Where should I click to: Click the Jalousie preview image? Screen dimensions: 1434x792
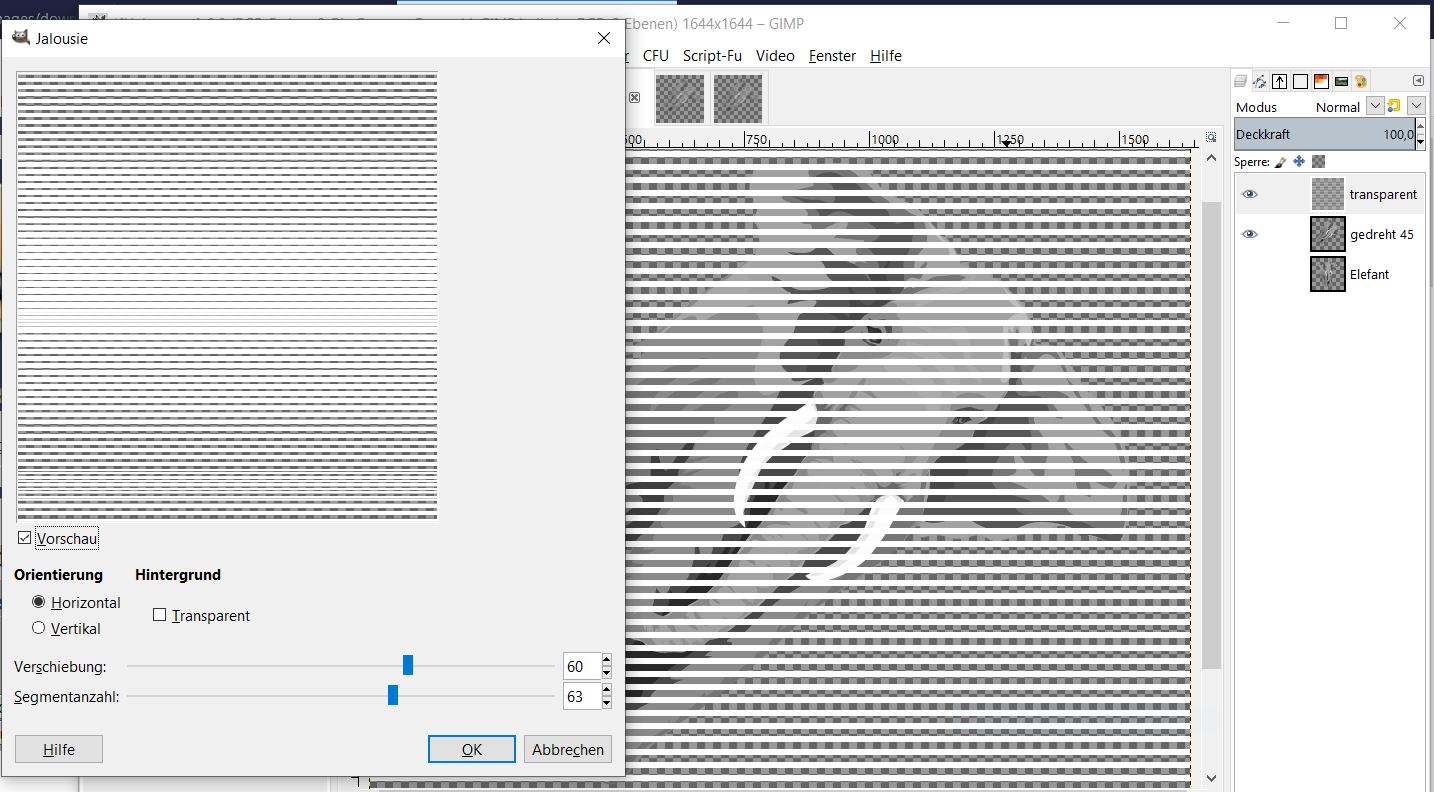tap(228, 296)
